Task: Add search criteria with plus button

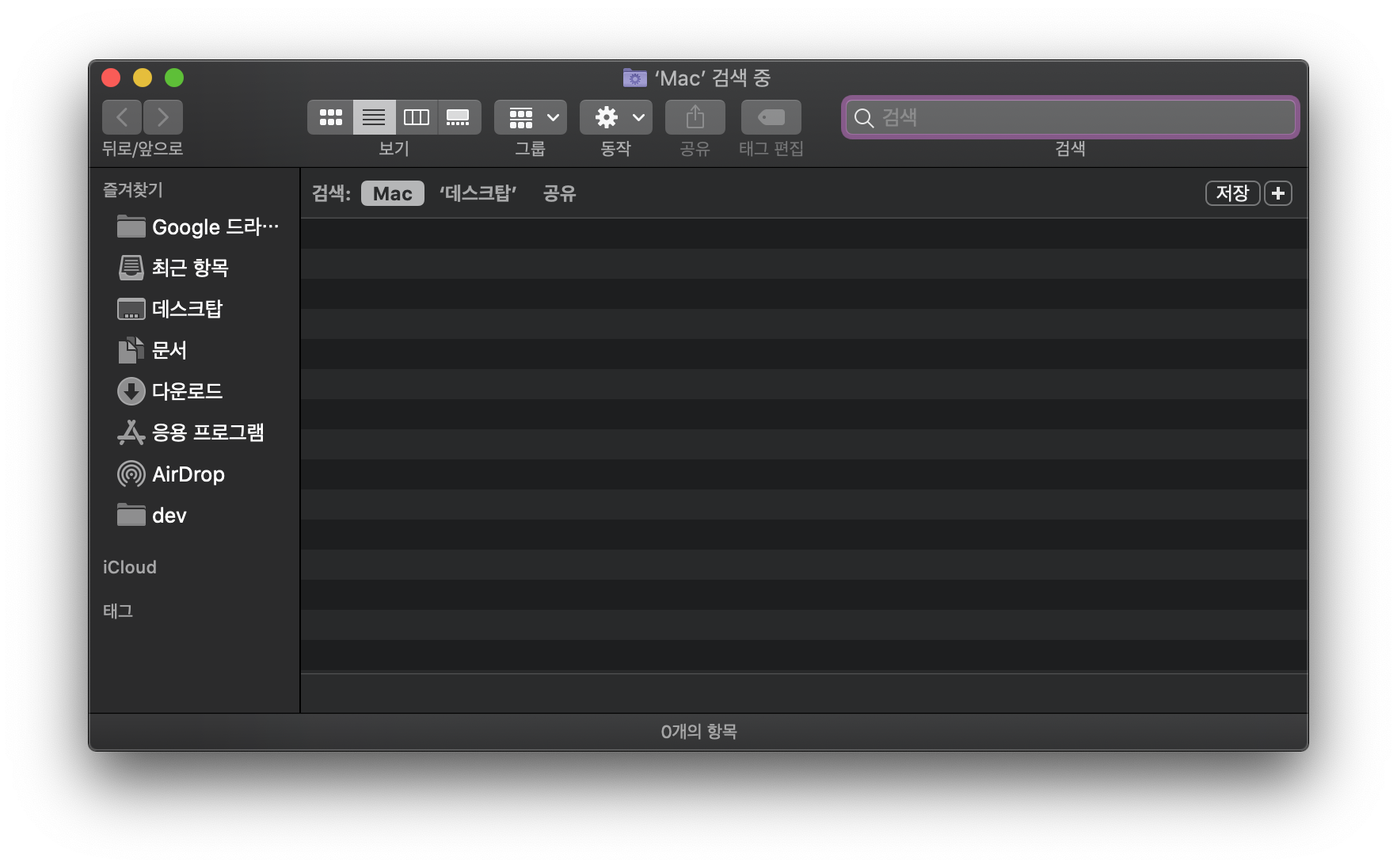Action: pyautogui.click(x=1278, y=193)
